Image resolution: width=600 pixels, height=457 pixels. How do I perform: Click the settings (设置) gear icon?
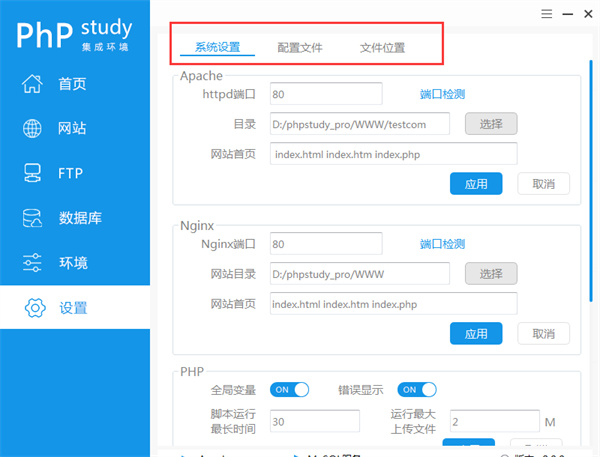(35, 308)
